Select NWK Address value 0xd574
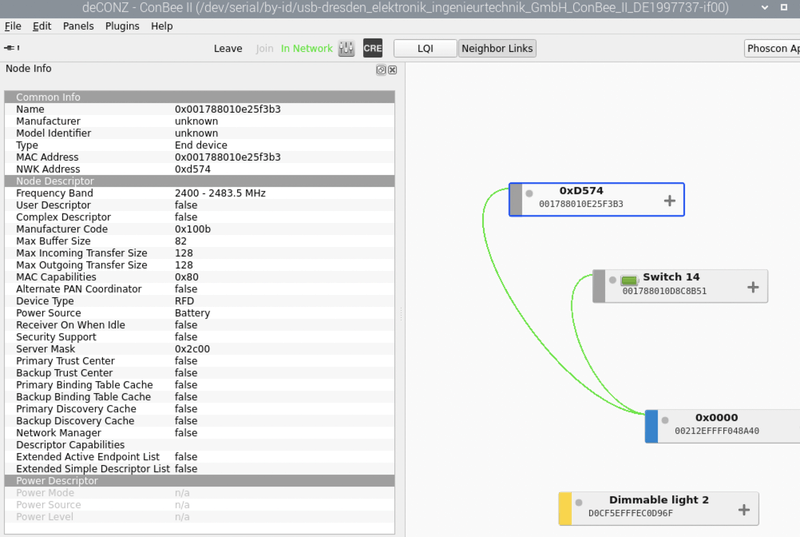The image size is (800, 537). [x=192, y=169]
